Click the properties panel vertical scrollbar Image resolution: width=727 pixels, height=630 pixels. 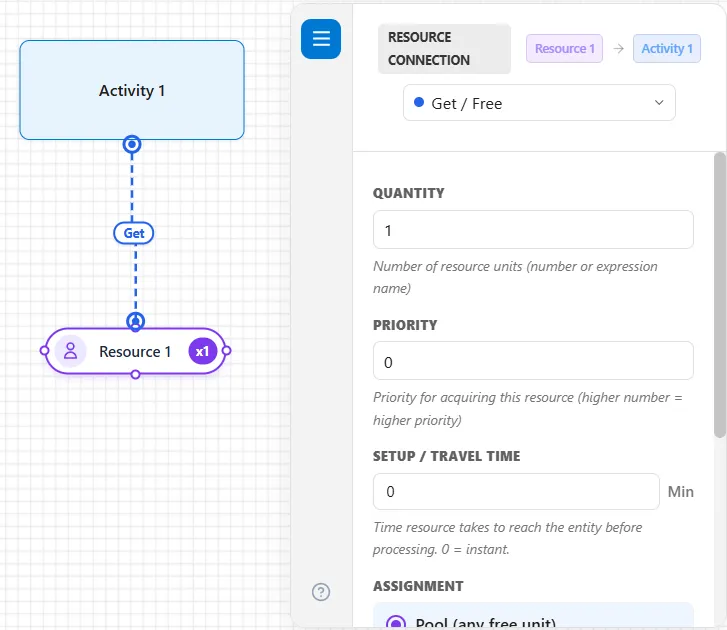coord(720,295)
